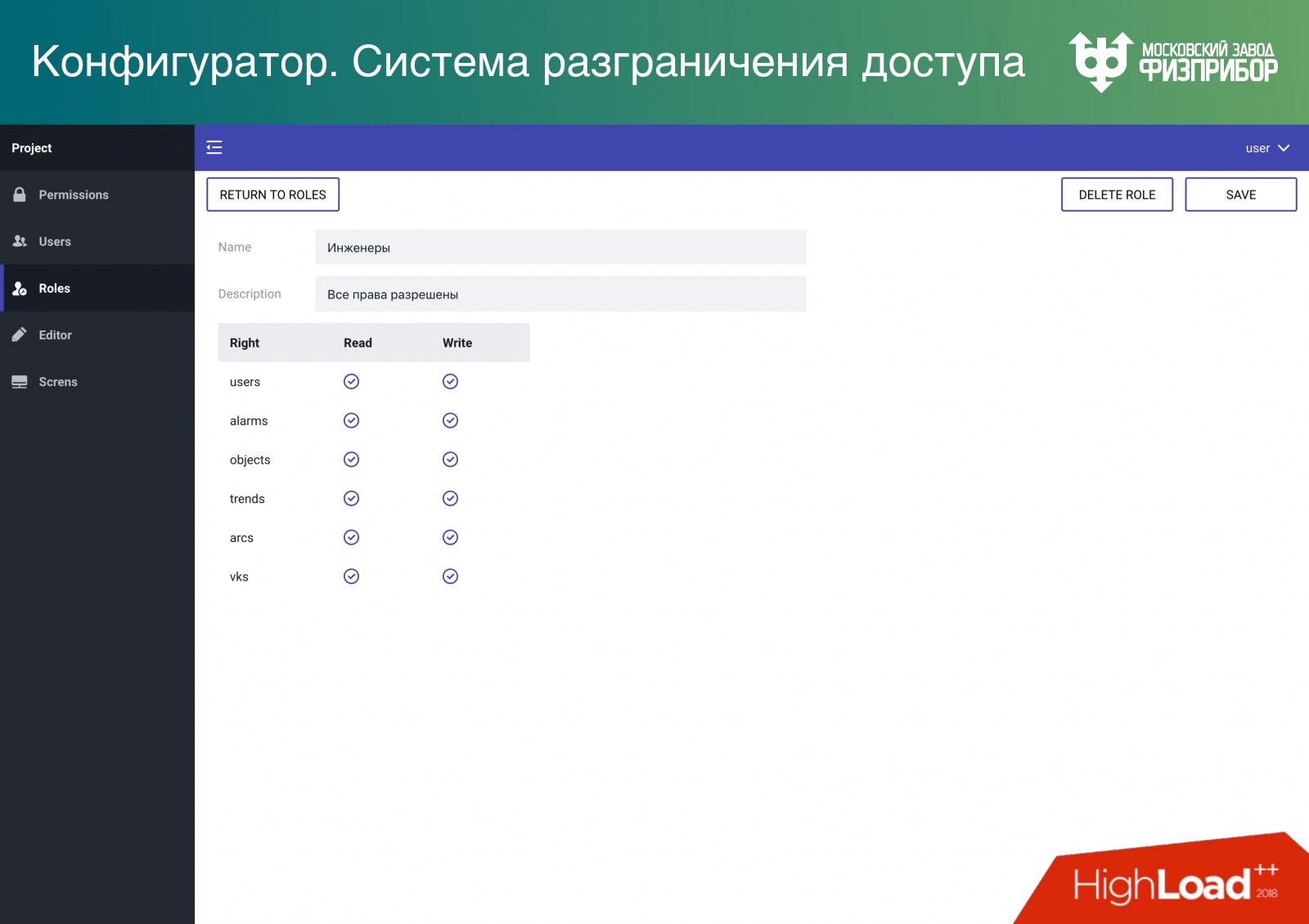The image size is (1309, 924).
Task: Select the Editor pencil icon
Action: 18,334
